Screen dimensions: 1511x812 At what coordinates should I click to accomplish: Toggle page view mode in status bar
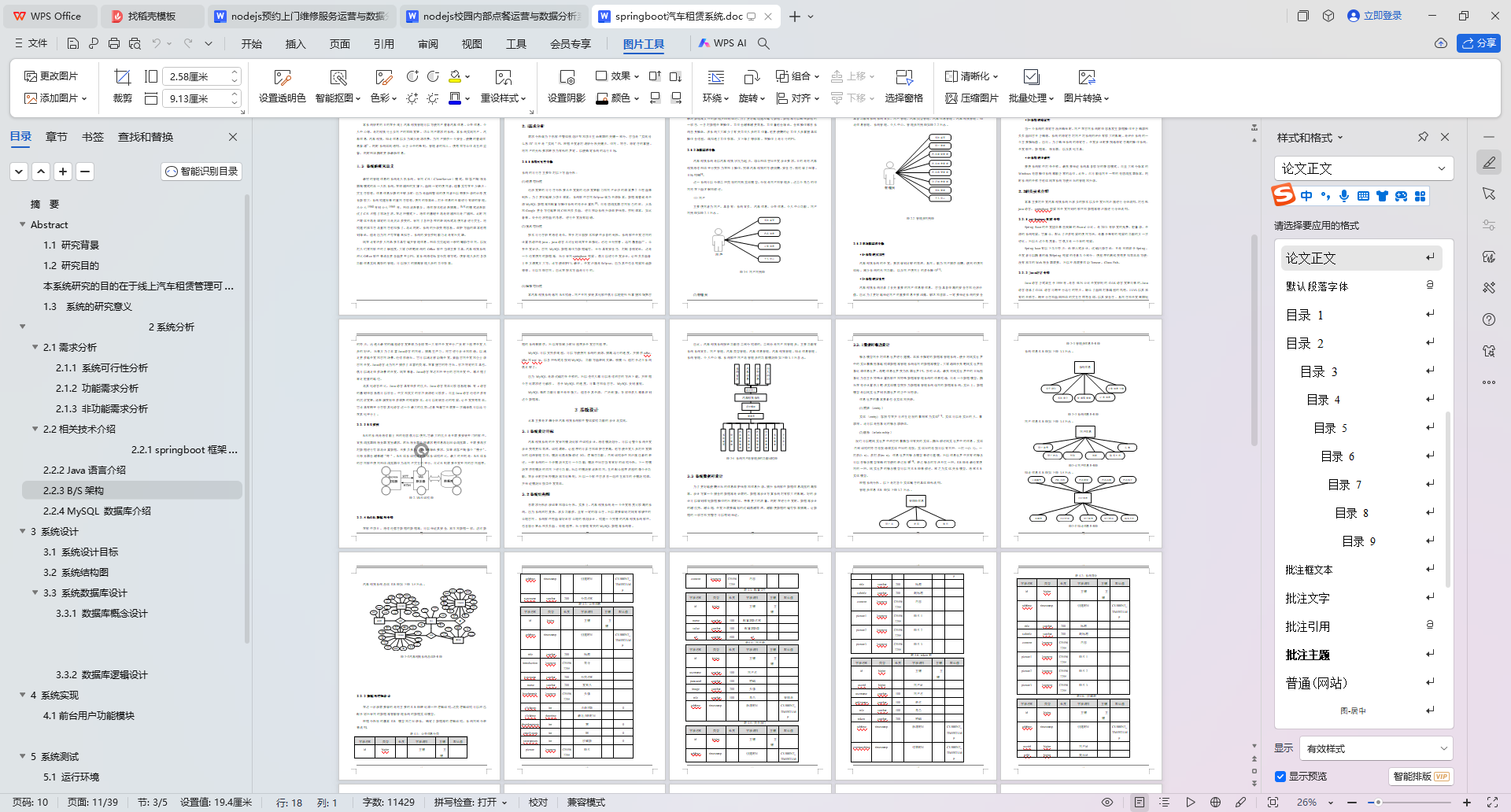point(1139,803)
